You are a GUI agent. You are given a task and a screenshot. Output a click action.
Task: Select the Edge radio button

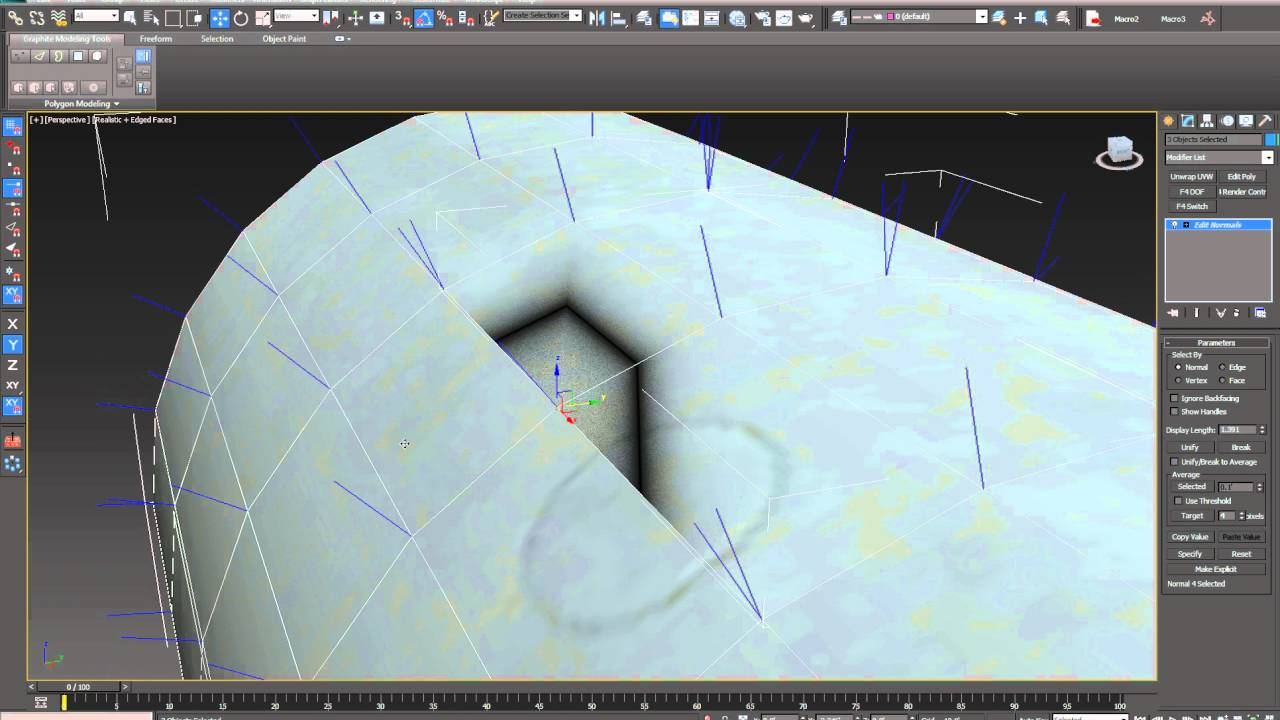1222,367
